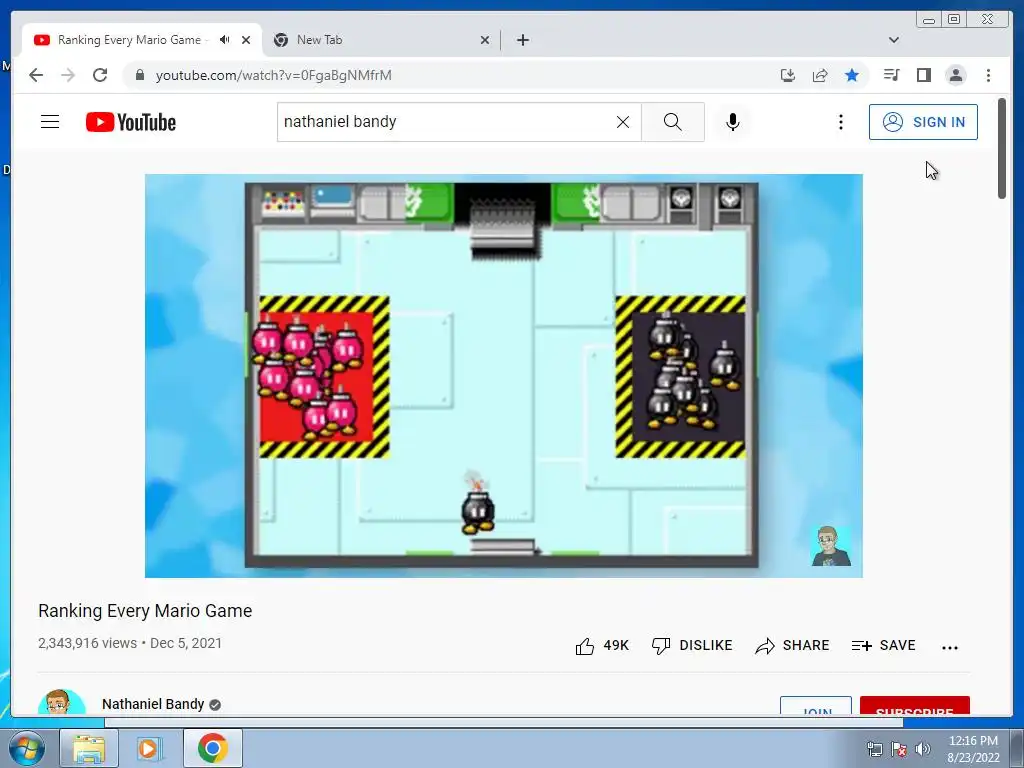
Task: Click the SIGN IN button
Action: [x=923, y=122]
